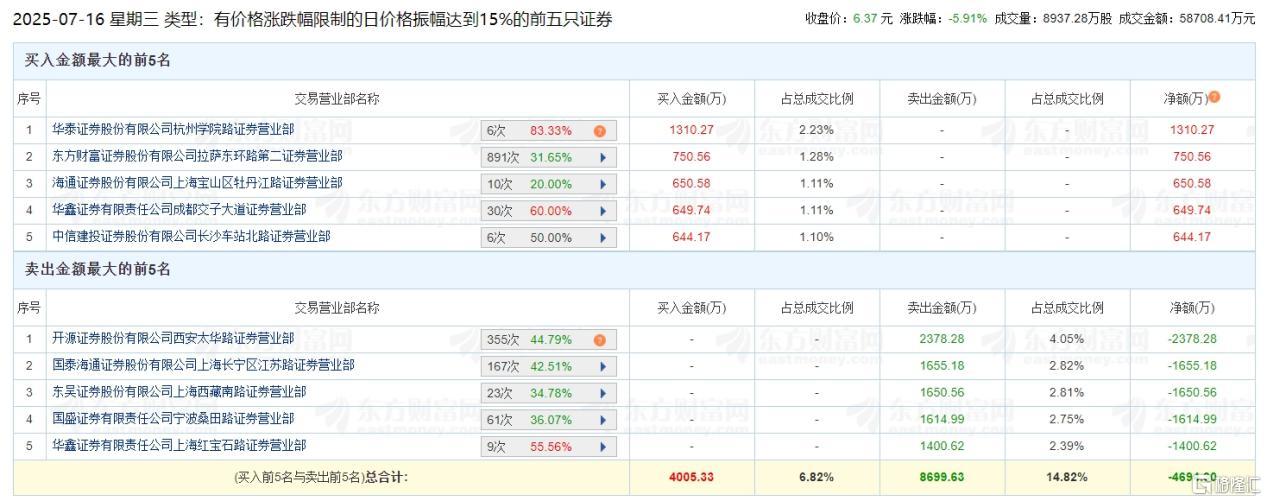
Task: Select the 卖出金额最大的前5名 section header
Action: [x=98, y=269]
